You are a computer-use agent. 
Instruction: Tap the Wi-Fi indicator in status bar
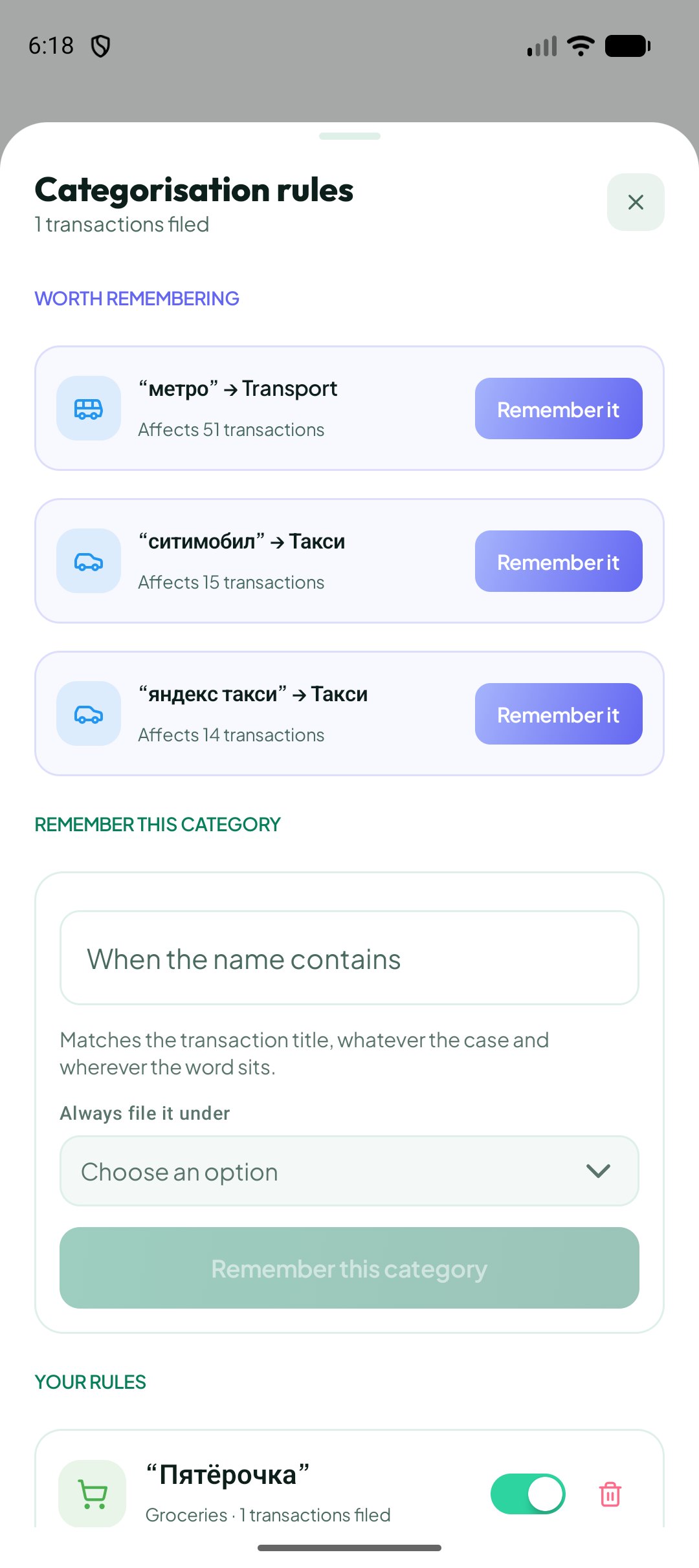point(581,46)
